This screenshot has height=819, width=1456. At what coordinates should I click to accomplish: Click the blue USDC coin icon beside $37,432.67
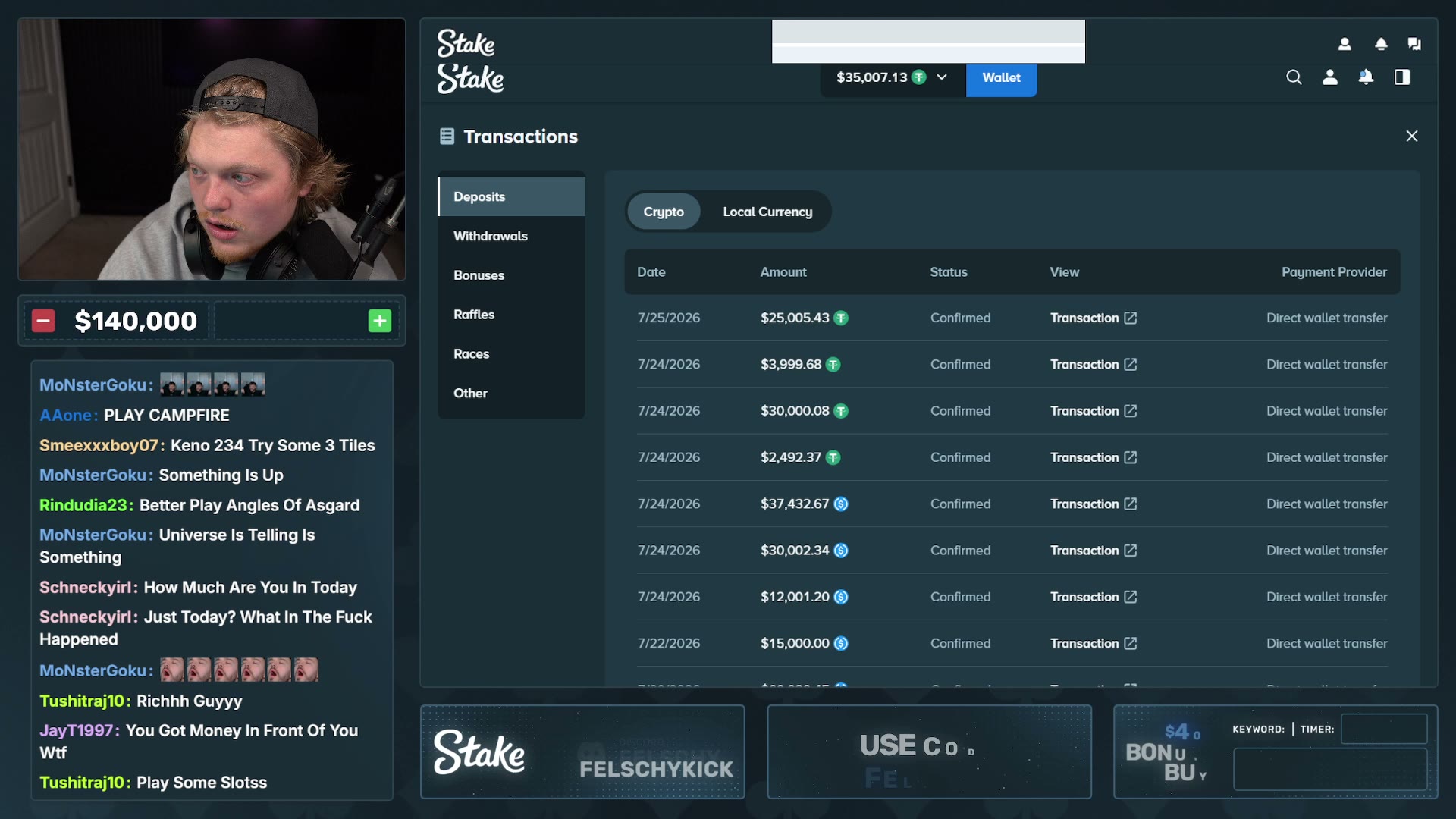pyautogui.click(x=841, y=504)
